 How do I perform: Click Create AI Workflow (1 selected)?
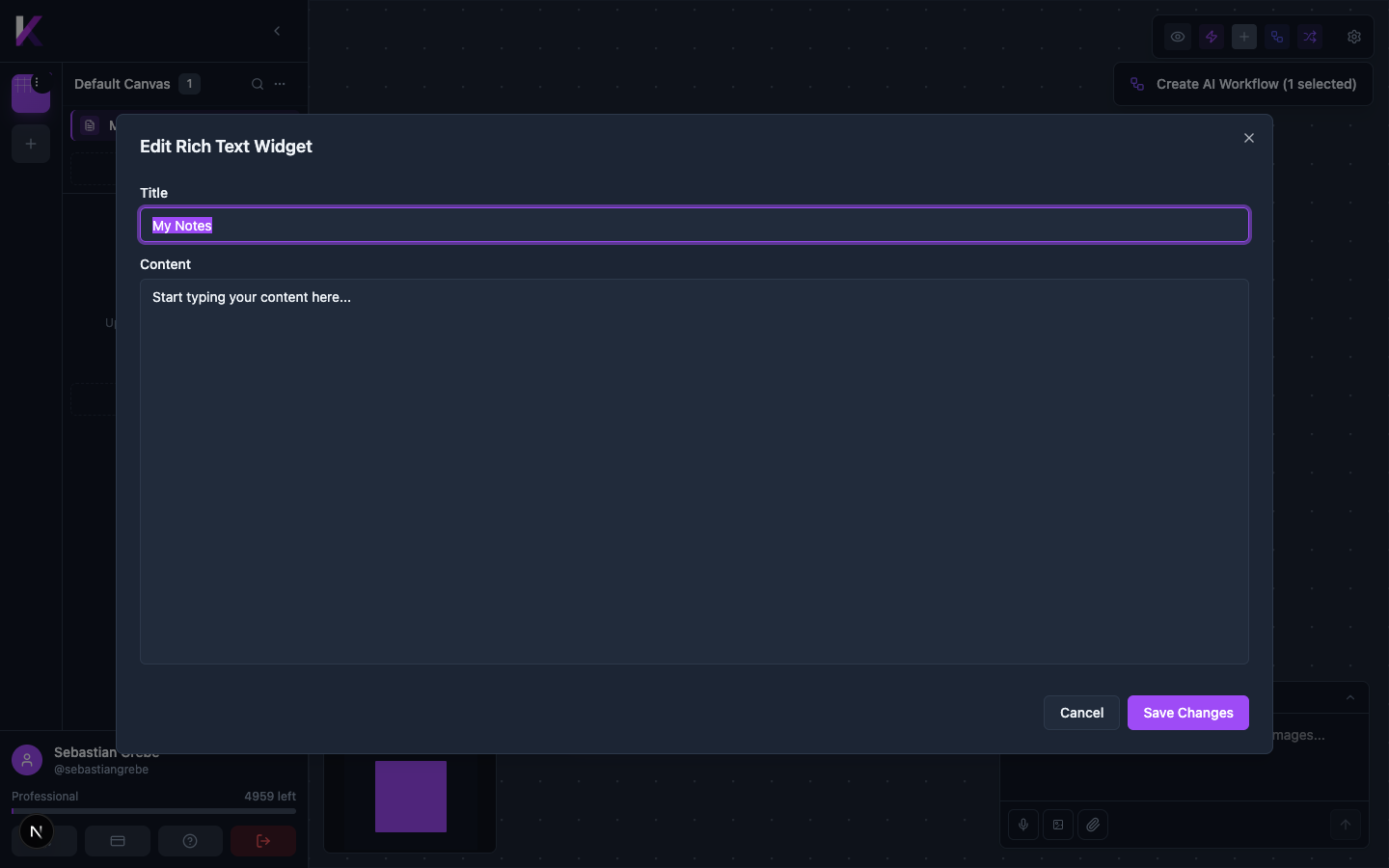click(x=1242, y=84)
